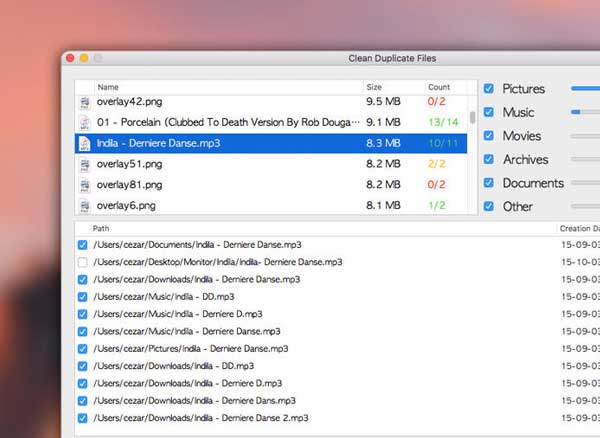600x438 pixels.
Task: Sort by the Size column header
Action: pyautogui.click(x=394, y=87)
